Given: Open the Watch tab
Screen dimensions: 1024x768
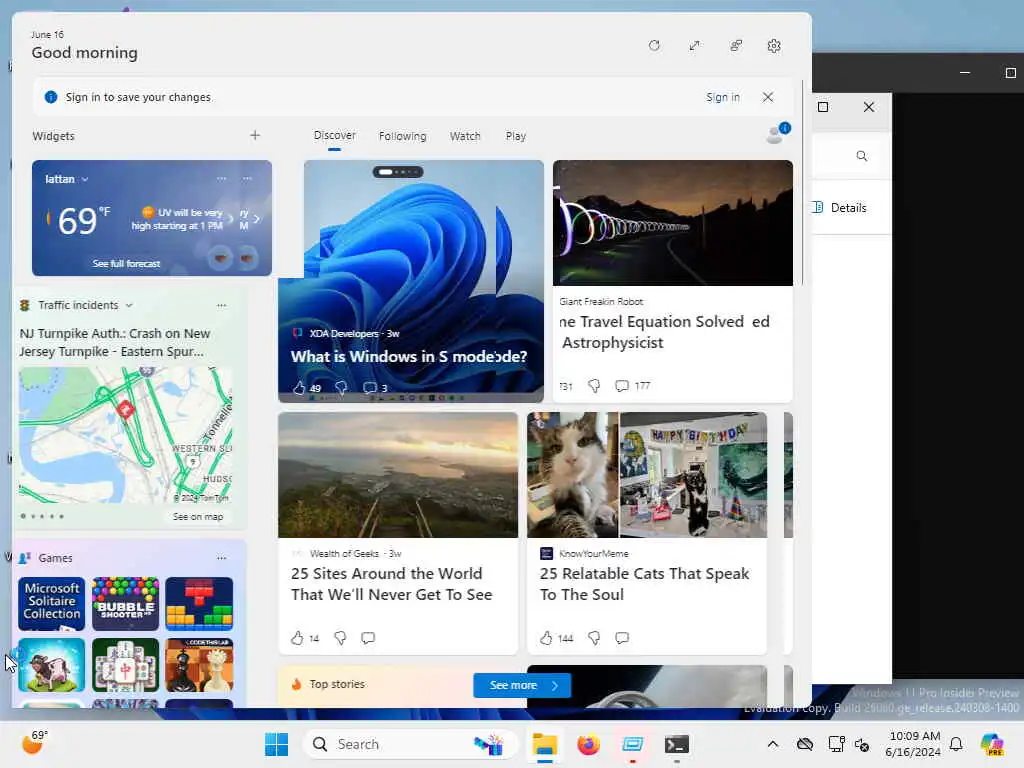Looking at the screenshot, I should 465,136.
